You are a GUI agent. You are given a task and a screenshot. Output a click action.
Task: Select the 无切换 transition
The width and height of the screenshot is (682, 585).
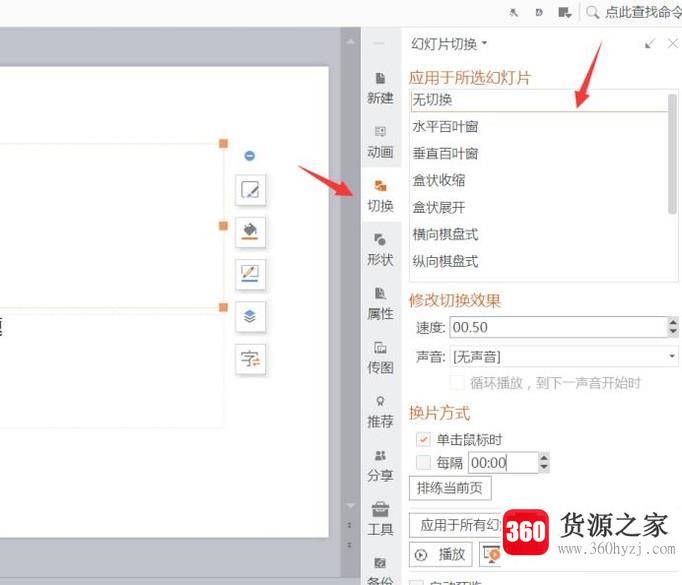click(538, 100)
